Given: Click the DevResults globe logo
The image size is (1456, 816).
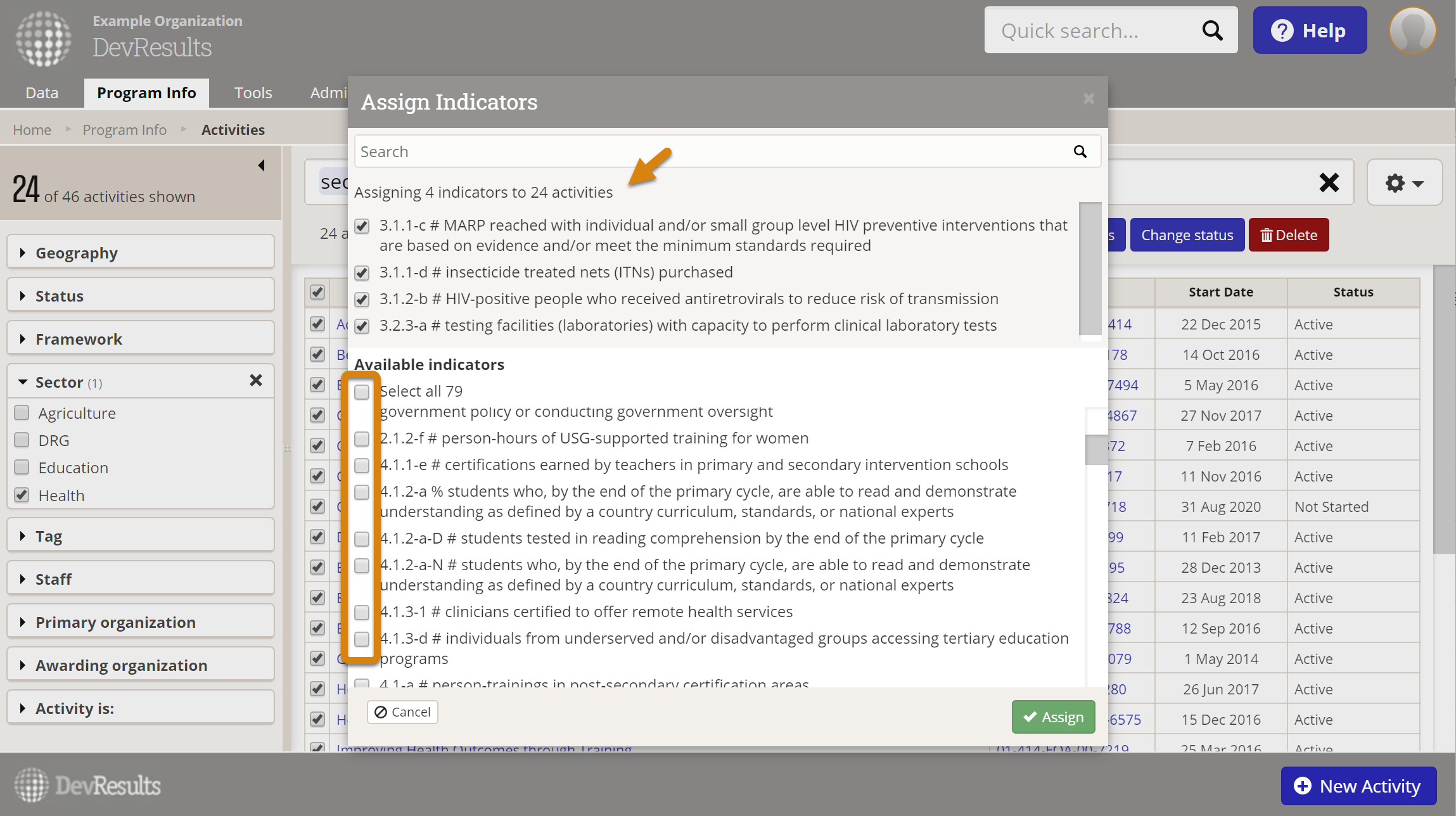Looking at the screenshot, I should point(43,38).
